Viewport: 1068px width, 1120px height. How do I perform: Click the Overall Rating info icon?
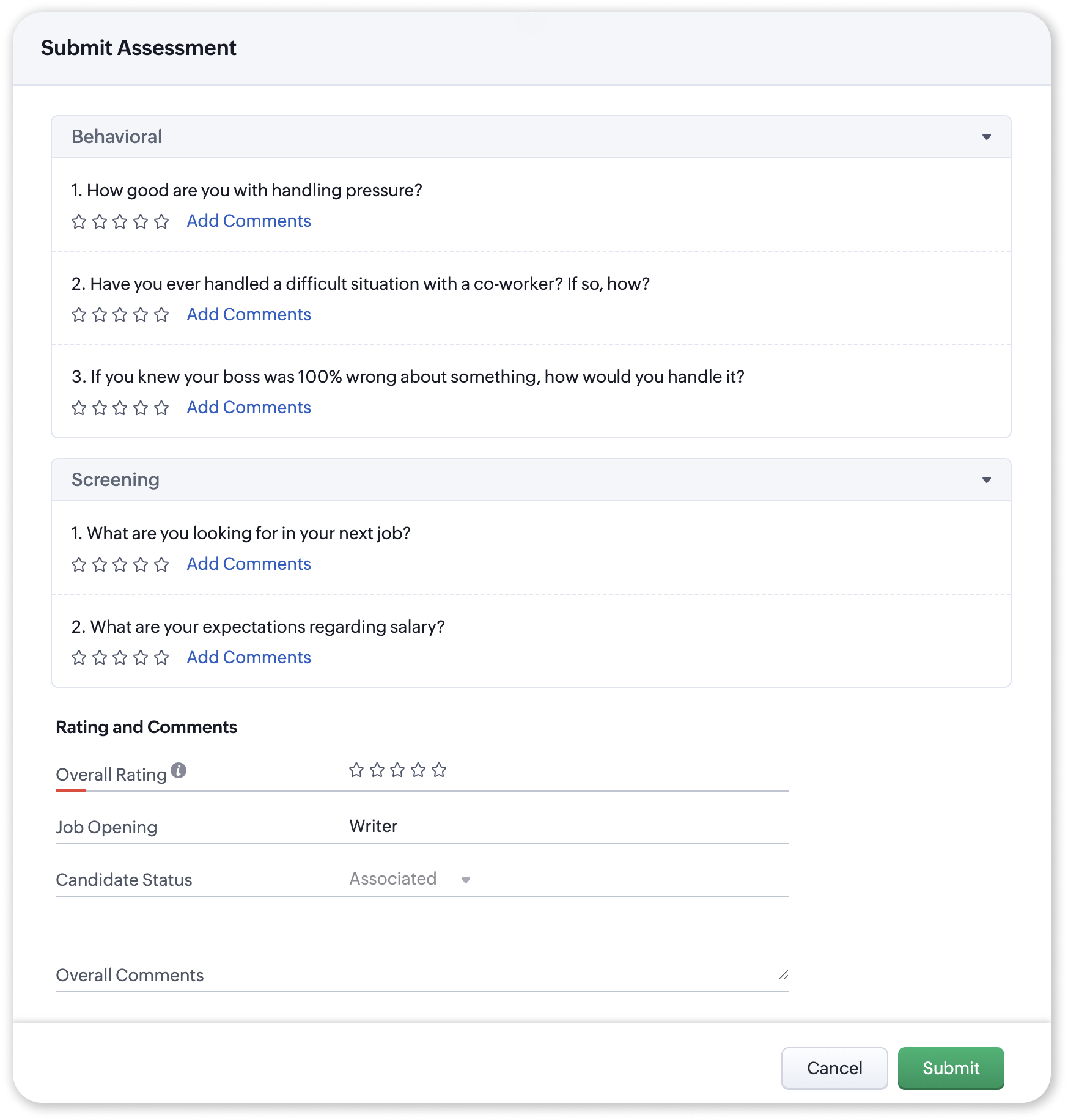point(179,770)
